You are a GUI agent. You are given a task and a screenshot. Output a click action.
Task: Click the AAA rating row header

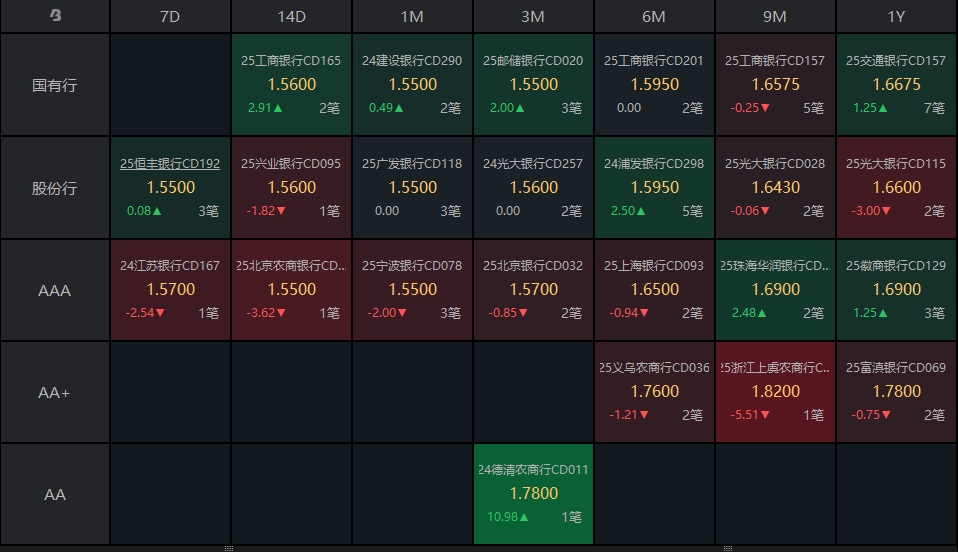tap(55, 290)
